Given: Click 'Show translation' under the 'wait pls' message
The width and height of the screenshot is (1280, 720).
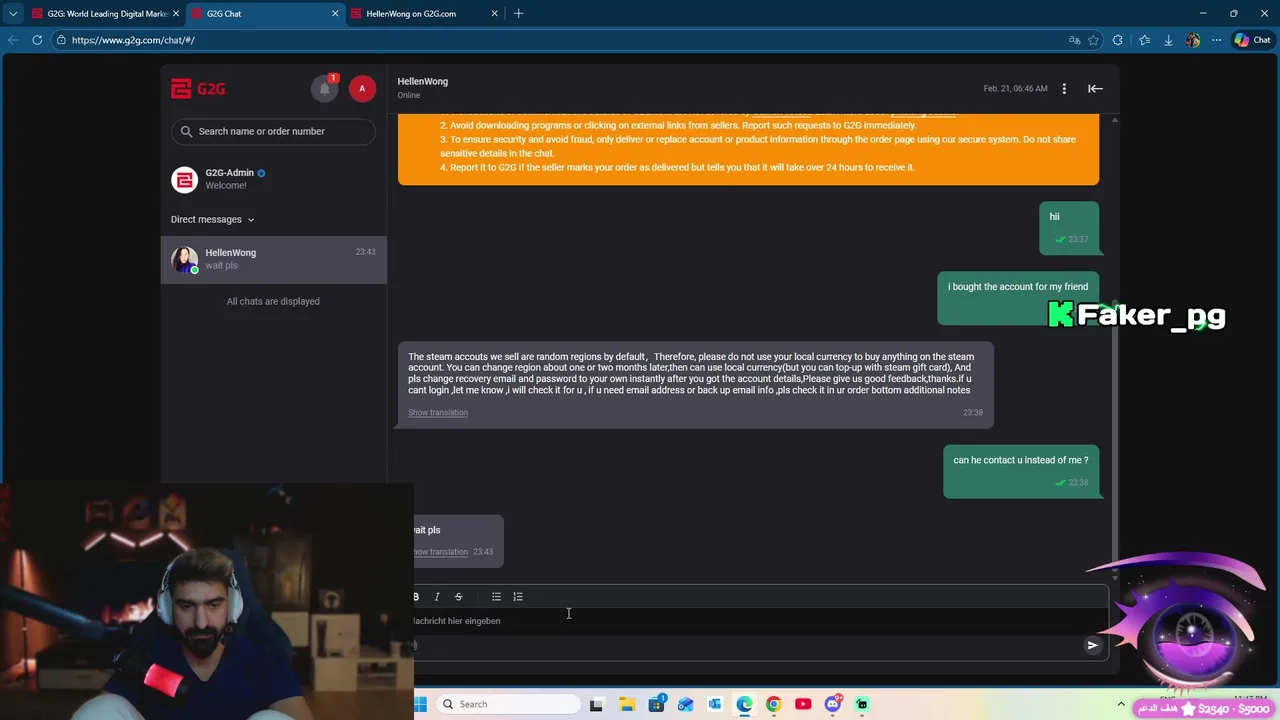Looking at the screenshot, I should [441, 552].
